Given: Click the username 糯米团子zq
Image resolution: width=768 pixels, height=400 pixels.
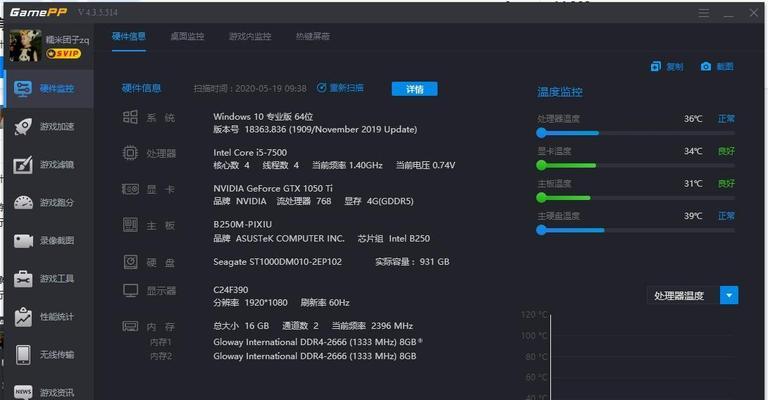Looking at the screenshot, I should (68, 40).
